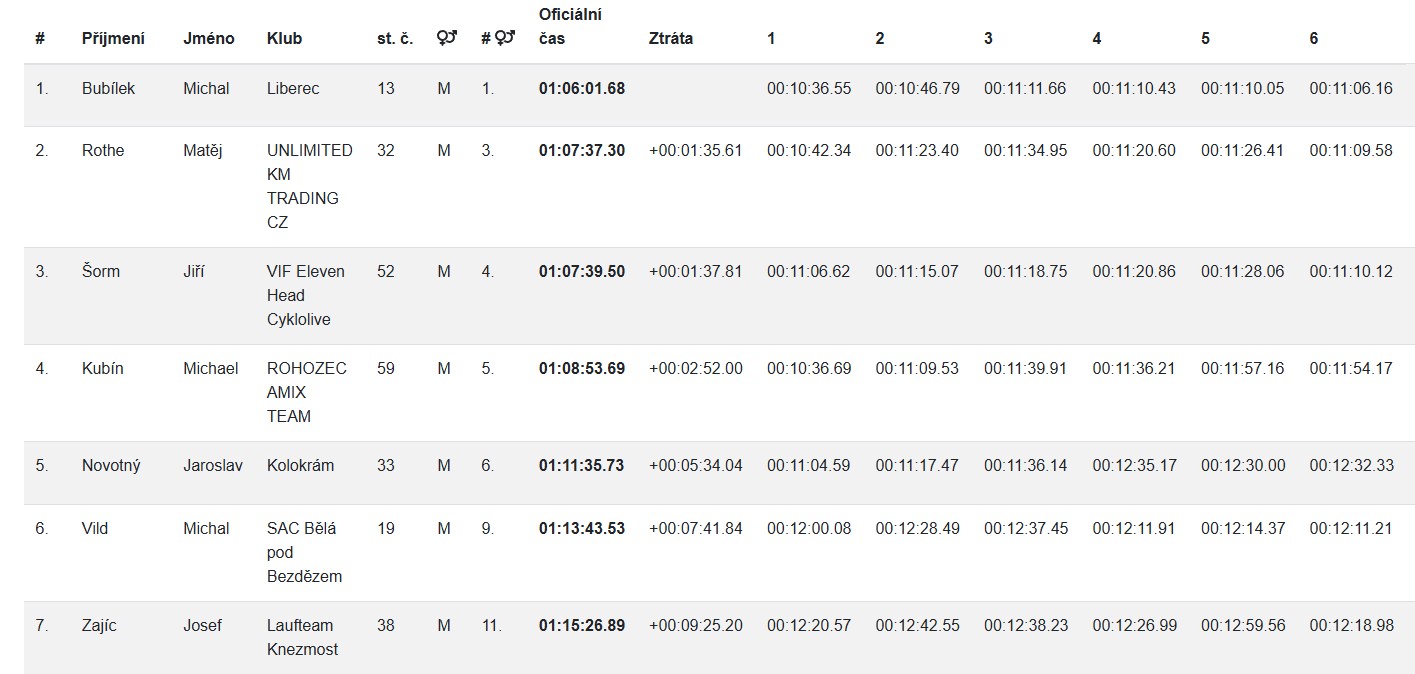Click Zajíc's official time 01:15:26.89

coord(581,625)
